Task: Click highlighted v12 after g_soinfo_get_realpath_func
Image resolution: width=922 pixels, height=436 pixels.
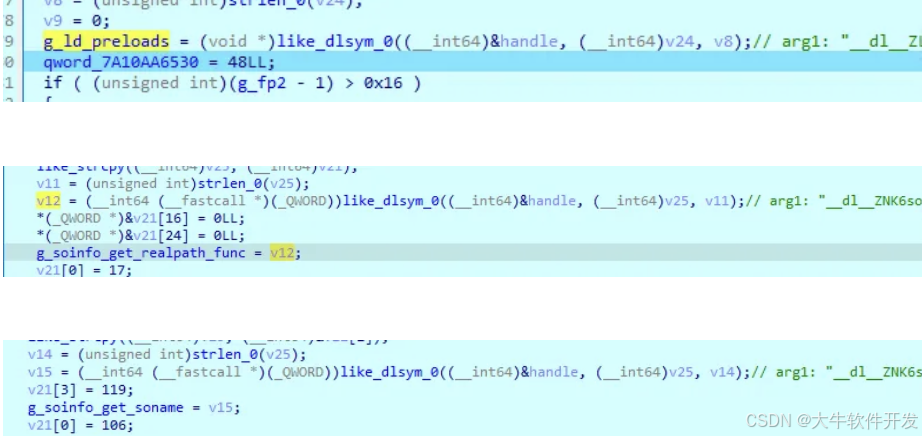Action: point(282,253)
